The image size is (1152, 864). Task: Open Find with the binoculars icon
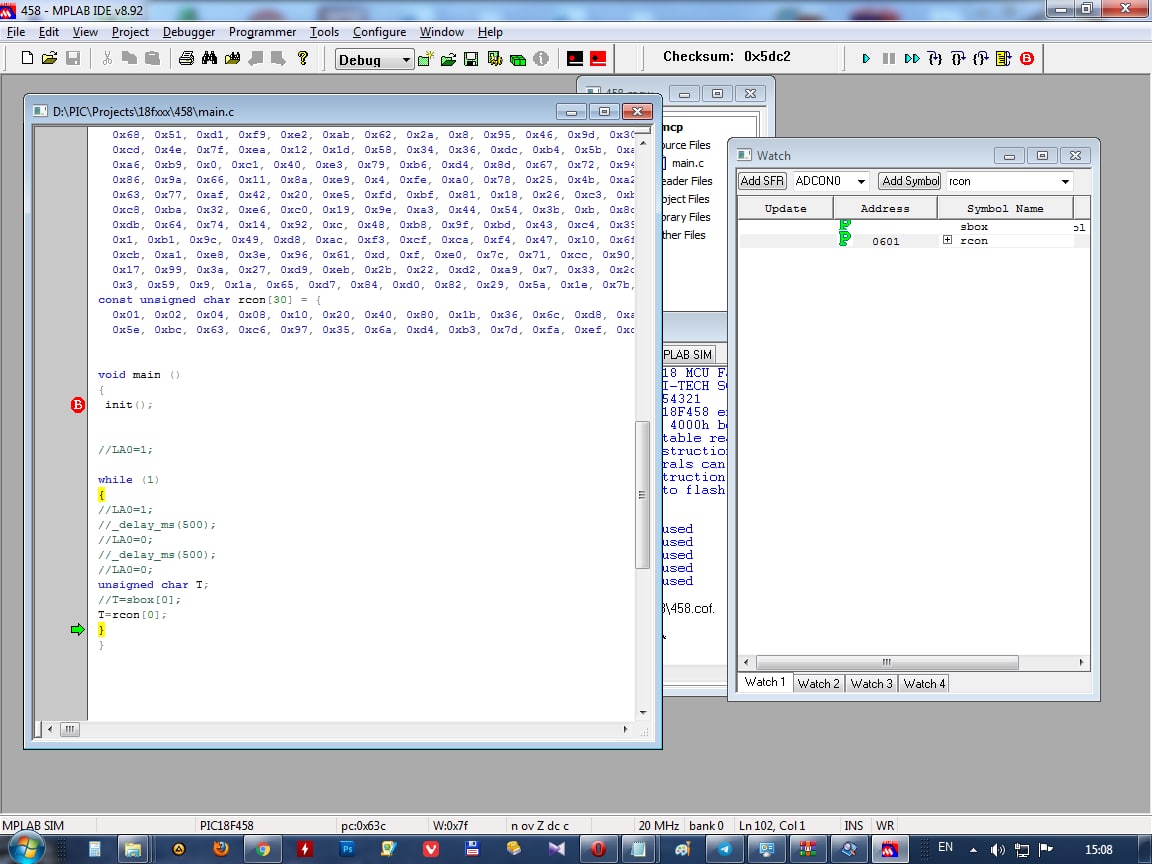coord(209,58)
